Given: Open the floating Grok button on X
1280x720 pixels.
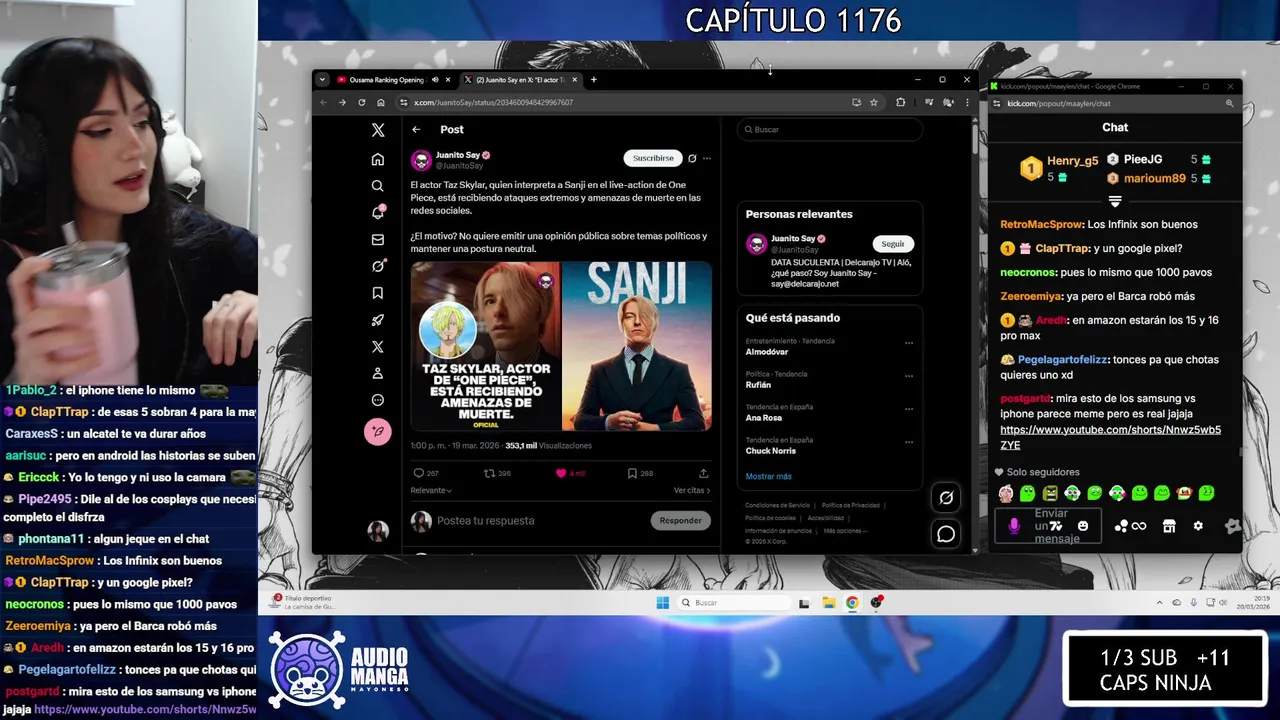Looking at the screenshot, I should point(946,497).
